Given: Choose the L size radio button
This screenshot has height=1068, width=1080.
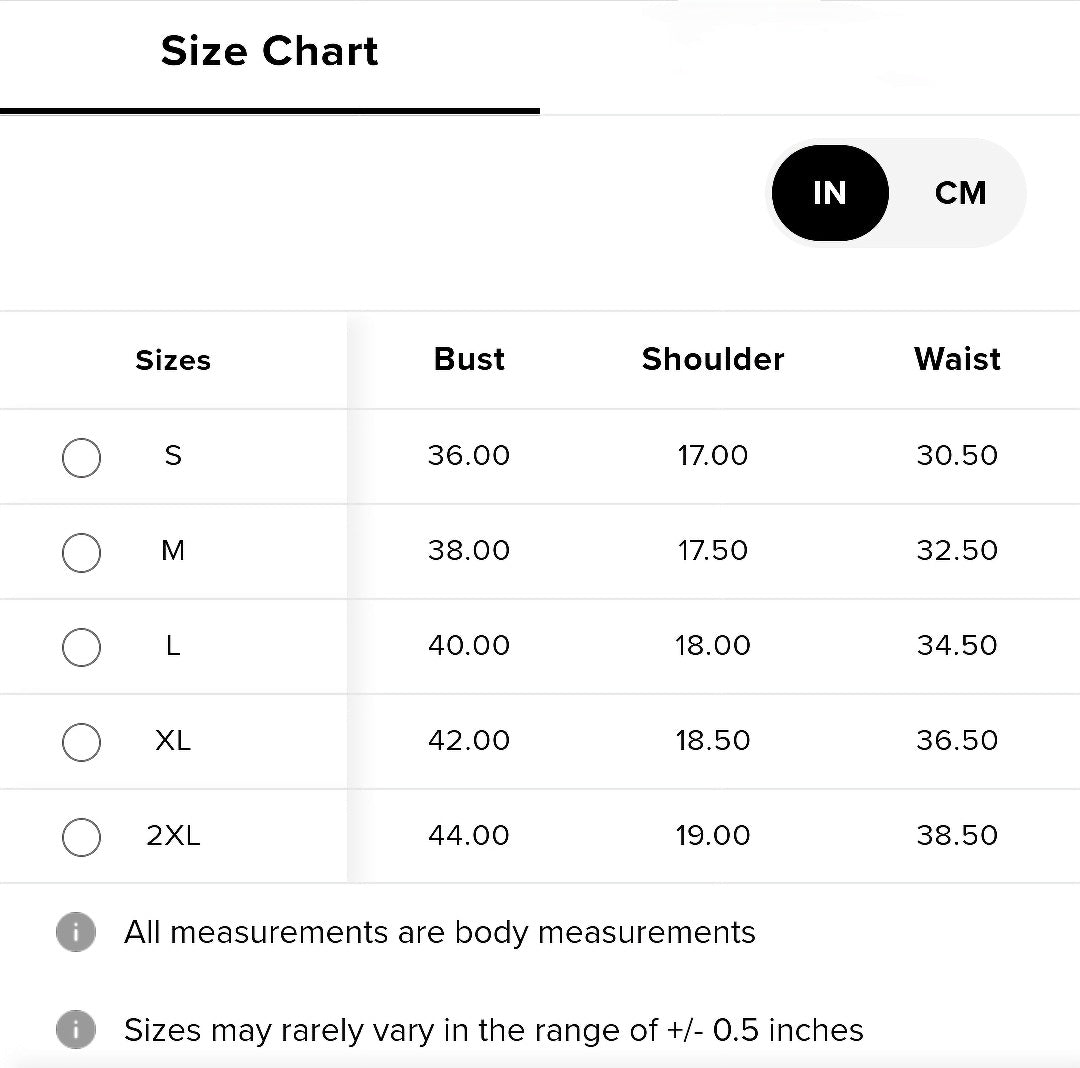Looking at the screenshot, I should (x=81, y=647).
